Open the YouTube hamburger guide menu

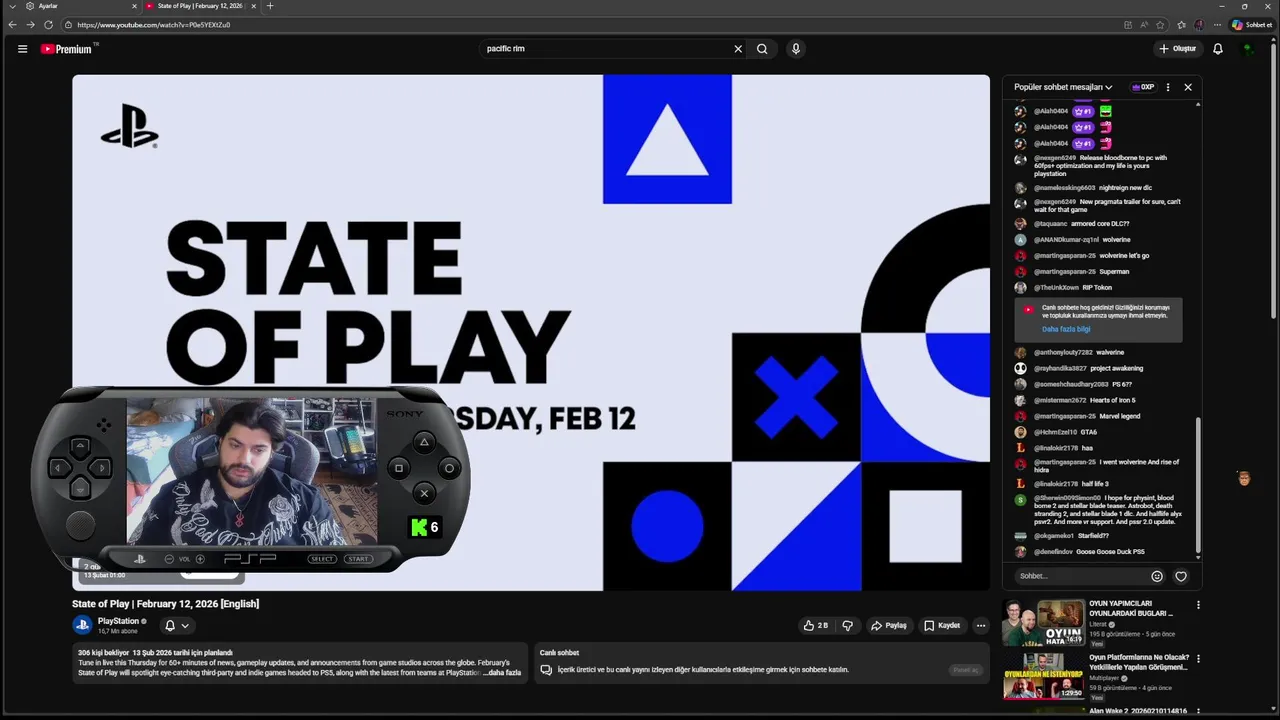click(22, 49)
